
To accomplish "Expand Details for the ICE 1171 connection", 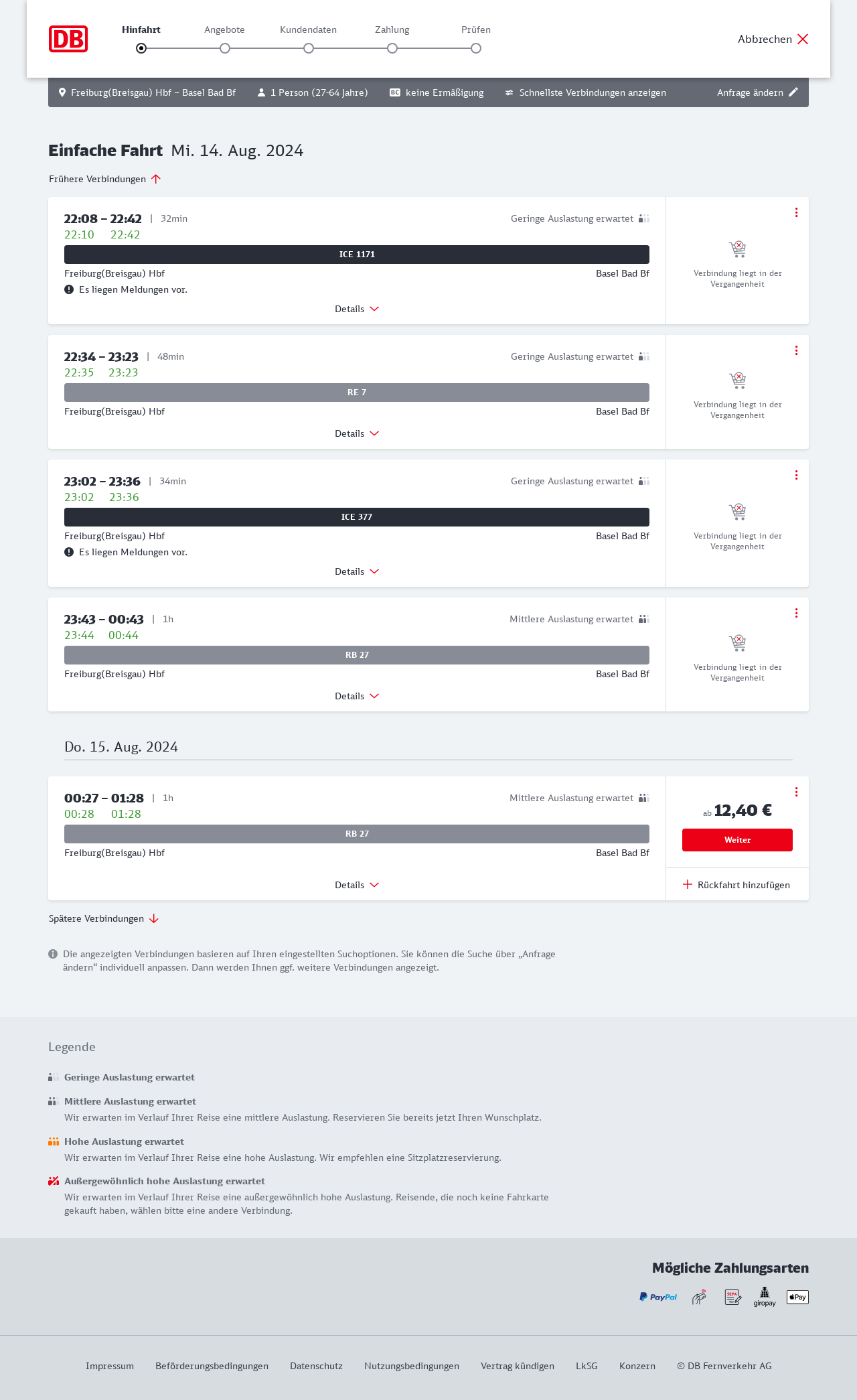I will (357, 309).
